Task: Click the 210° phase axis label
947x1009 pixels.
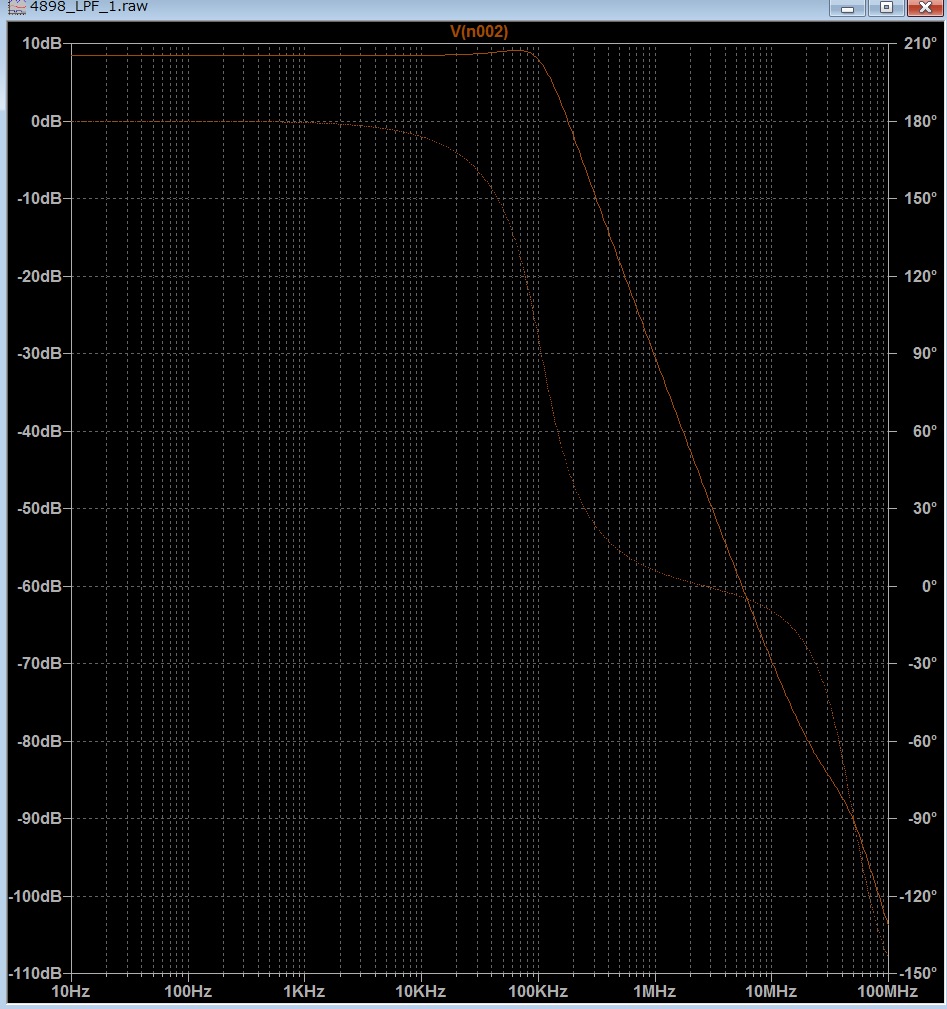Action: click(920, 44)
